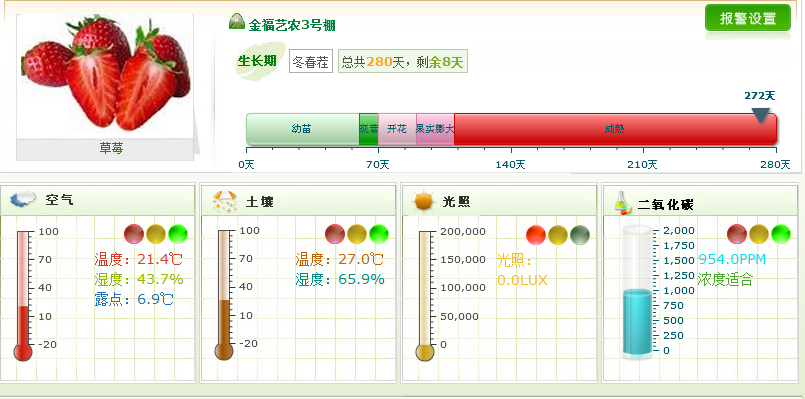The width and height of the screenshot is (805, 399).
Task: Select the 草莓 crop label under the photo
Action: (x=111, y=148)
